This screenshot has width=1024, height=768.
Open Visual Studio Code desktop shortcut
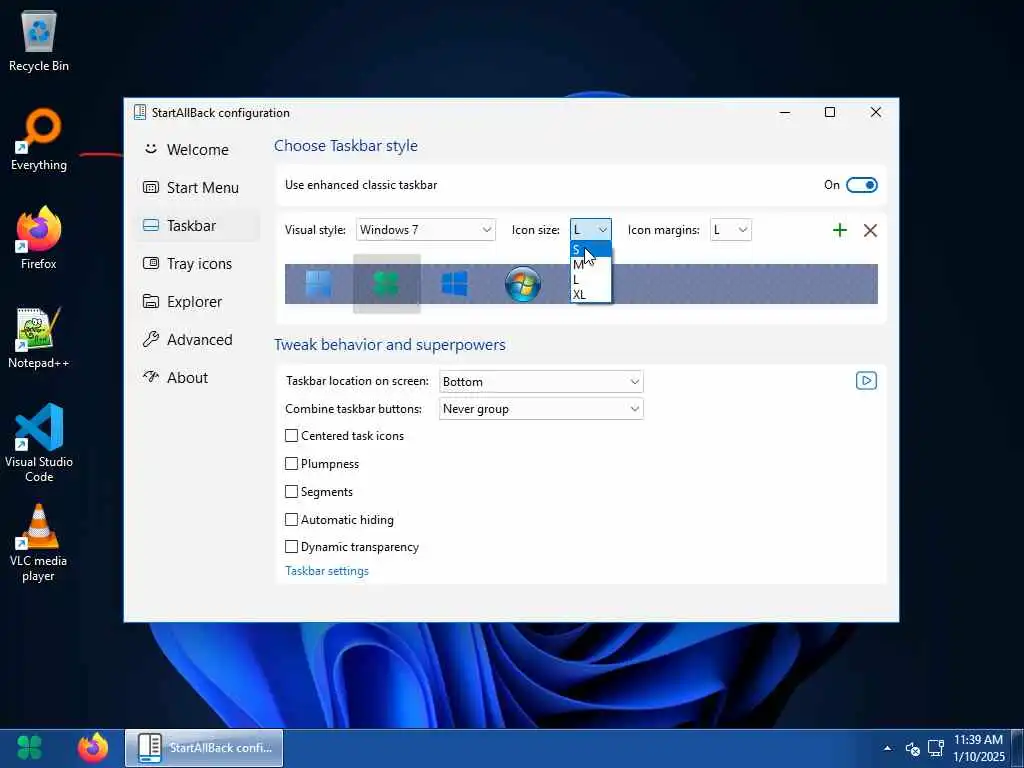click(x=39, y=443)
